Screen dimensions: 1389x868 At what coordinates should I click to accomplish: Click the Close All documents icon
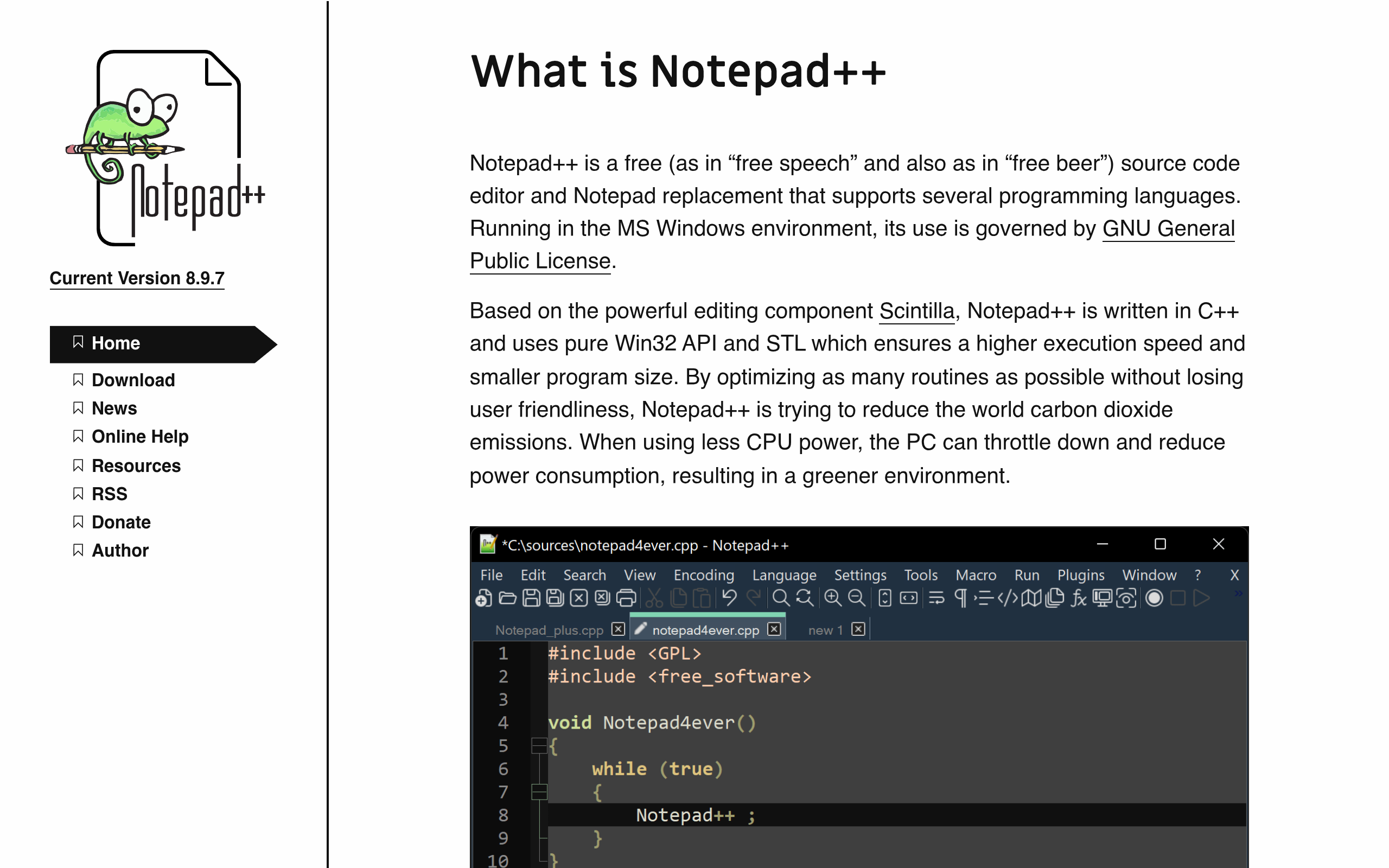(x=602, y=598)
